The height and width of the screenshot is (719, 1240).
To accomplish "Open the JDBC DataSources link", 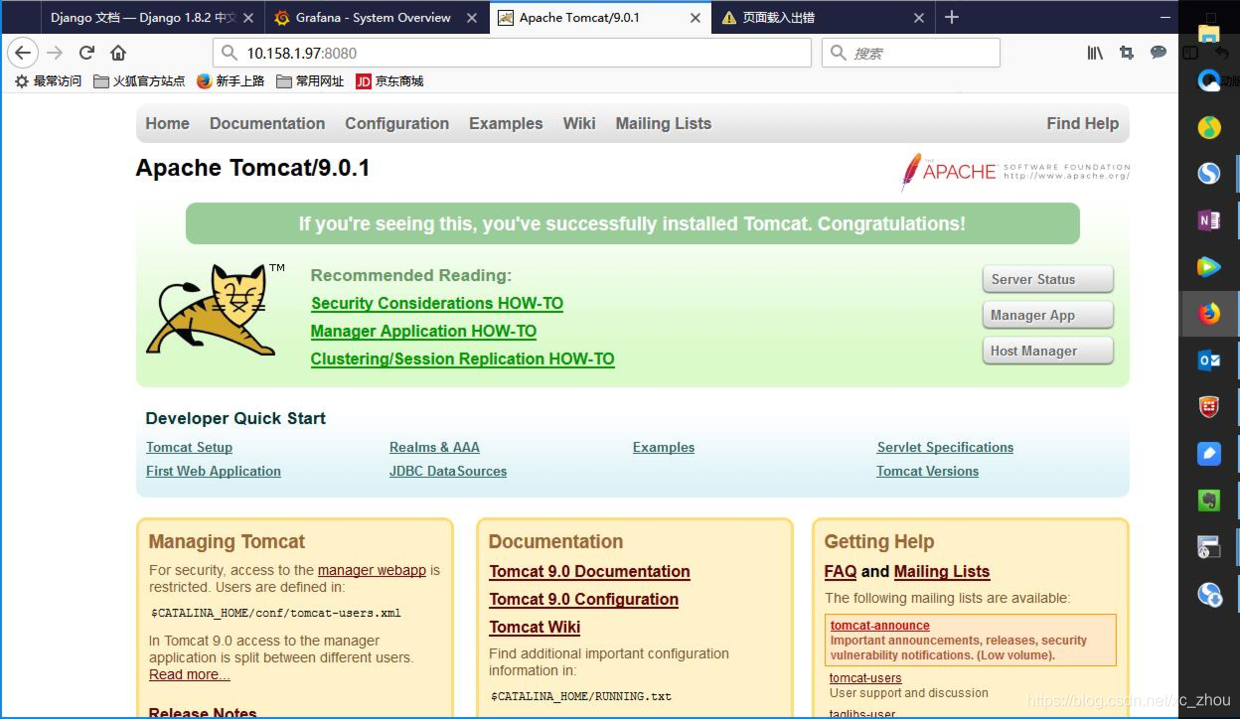I will click(448, 471).
